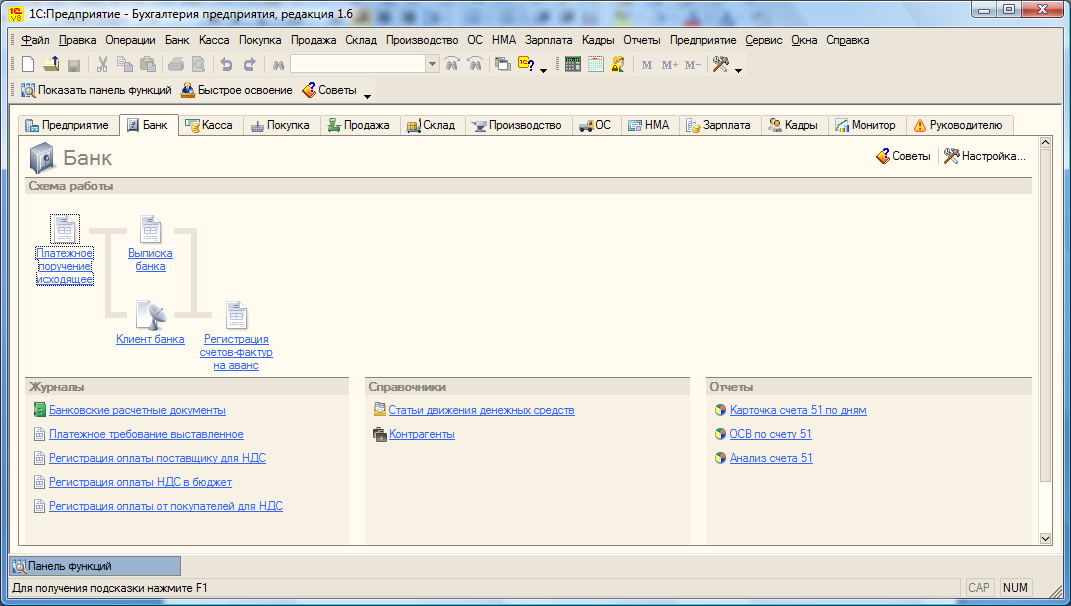1071x606 pixels.
Task: Open Статьи движения денежных средств link
Action: (x=482, y=411)
